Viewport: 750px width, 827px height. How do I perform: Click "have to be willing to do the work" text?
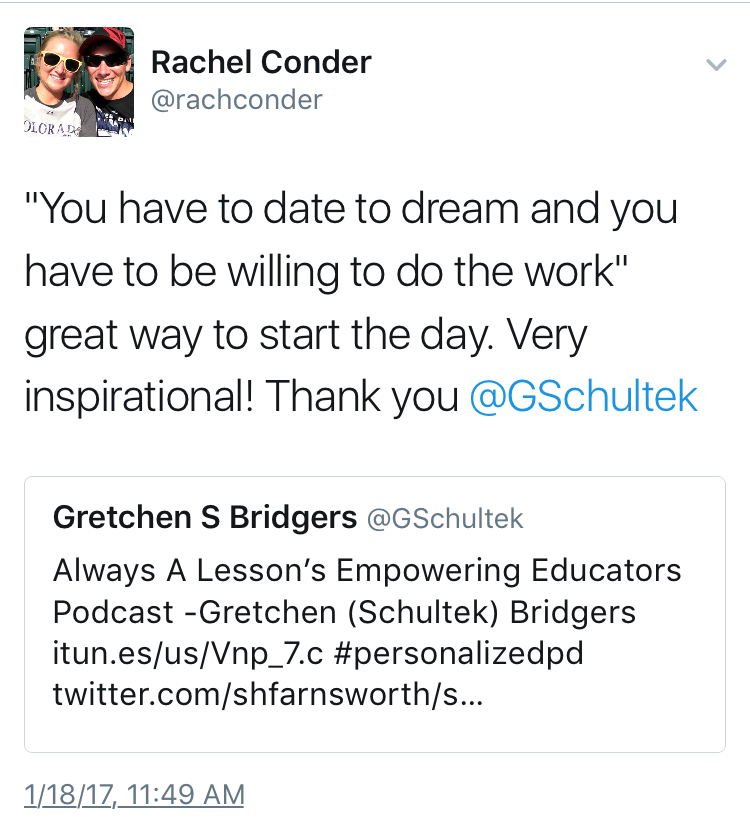pos(326,272)
